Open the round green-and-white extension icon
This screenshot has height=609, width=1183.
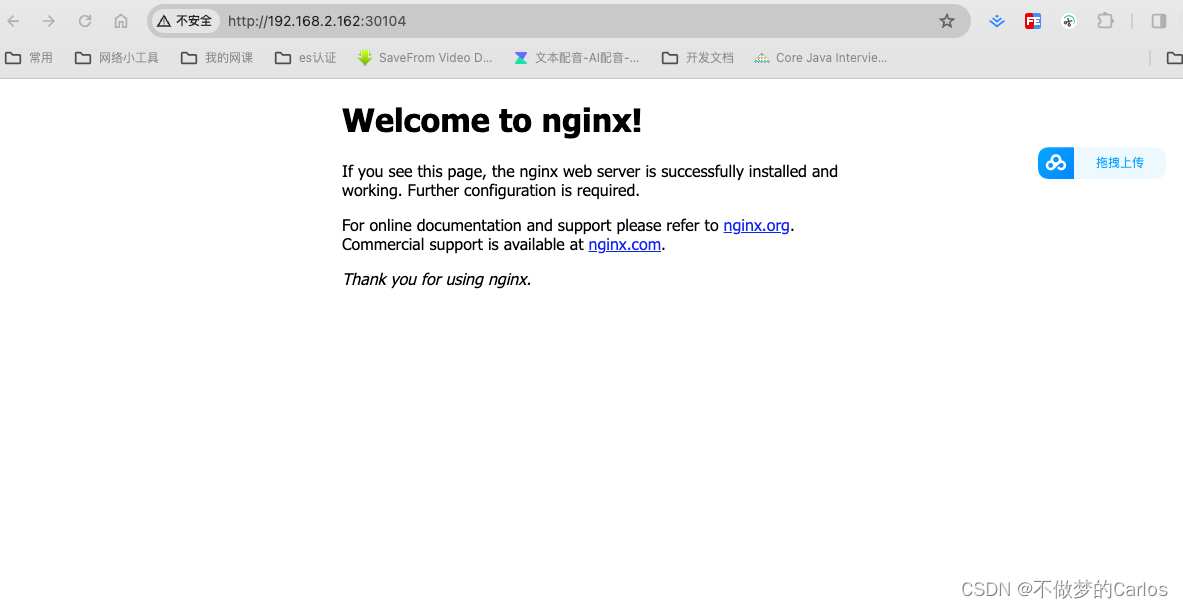tap(1068, 21)
